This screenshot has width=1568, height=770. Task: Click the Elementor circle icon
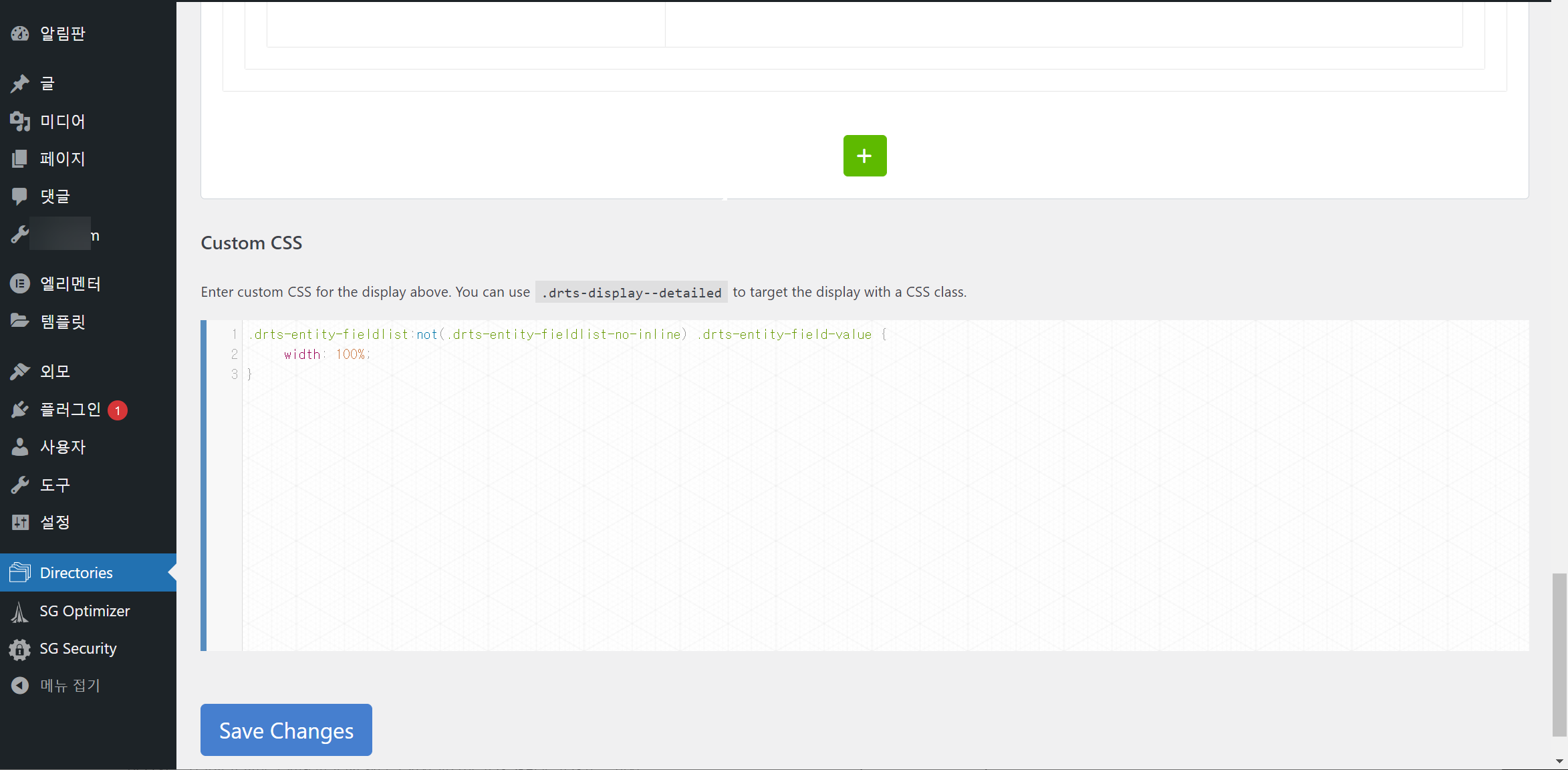[20, 284]
